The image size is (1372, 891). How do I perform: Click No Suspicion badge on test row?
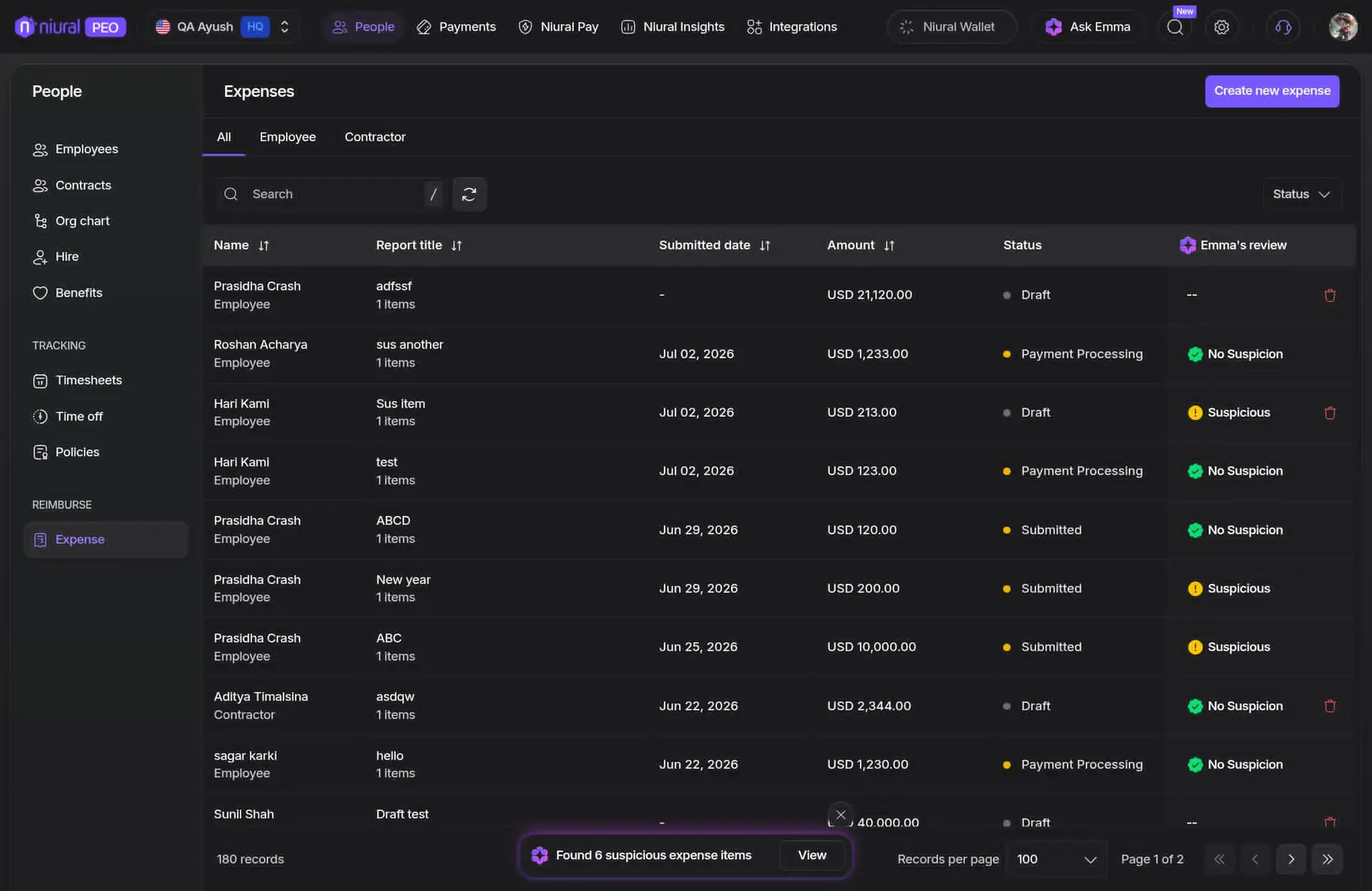pos(1235,471)
